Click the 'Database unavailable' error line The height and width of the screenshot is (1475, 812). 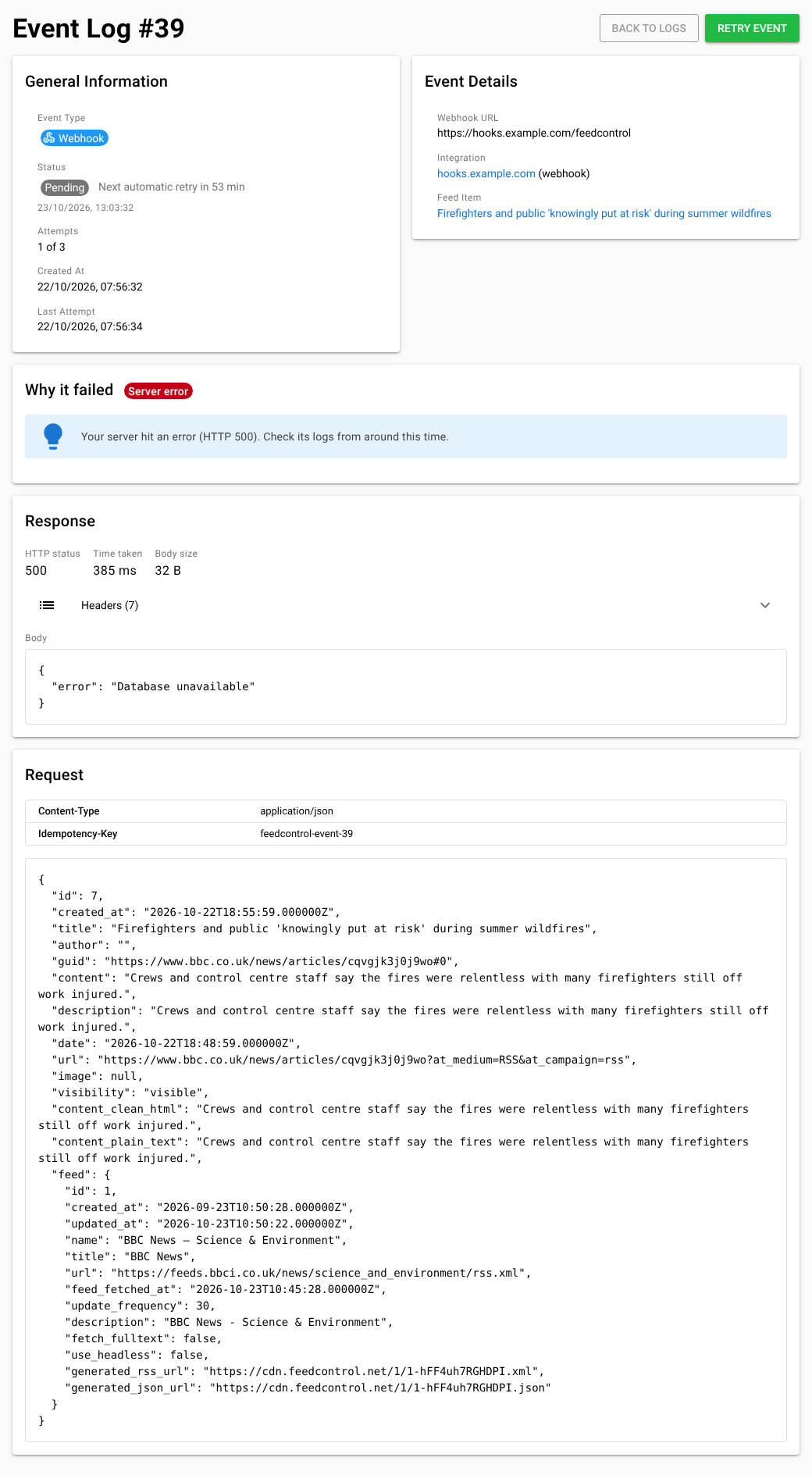click(153, 686)
